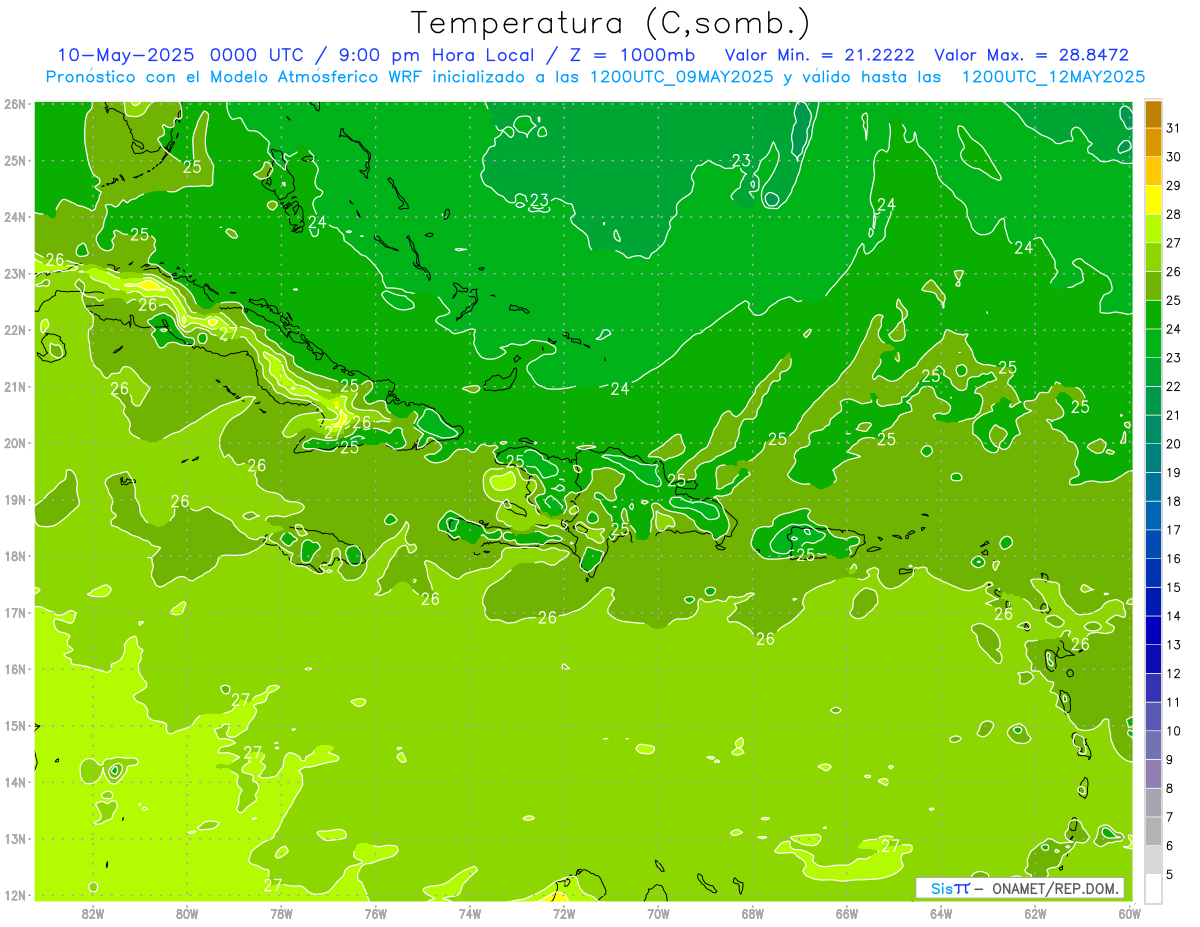Click the color scale label "8"

coord(1171,788)
